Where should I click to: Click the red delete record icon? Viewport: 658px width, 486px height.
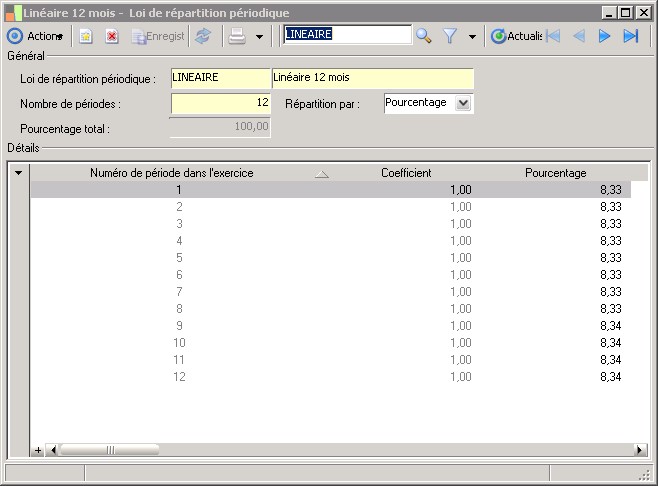(x=112, y=36)
